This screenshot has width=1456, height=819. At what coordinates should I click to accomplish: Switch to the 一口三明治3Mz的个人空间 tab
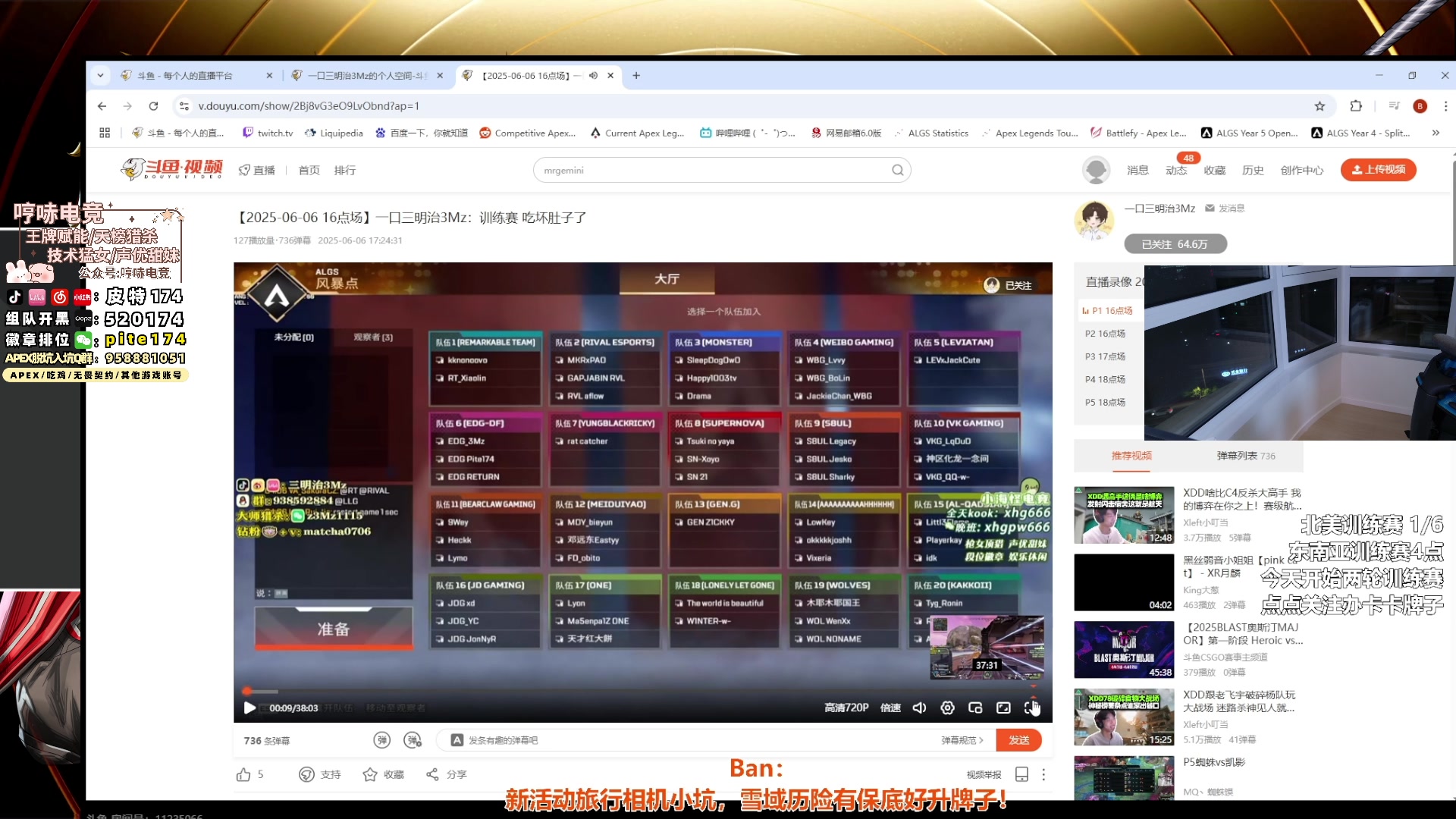[369, 75]
